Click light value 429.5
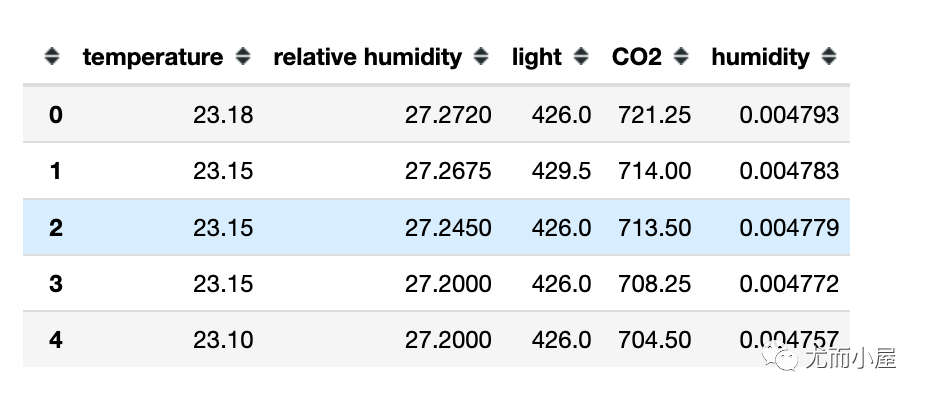Screen dimensions: 926x398 click(x=561, y=171)
